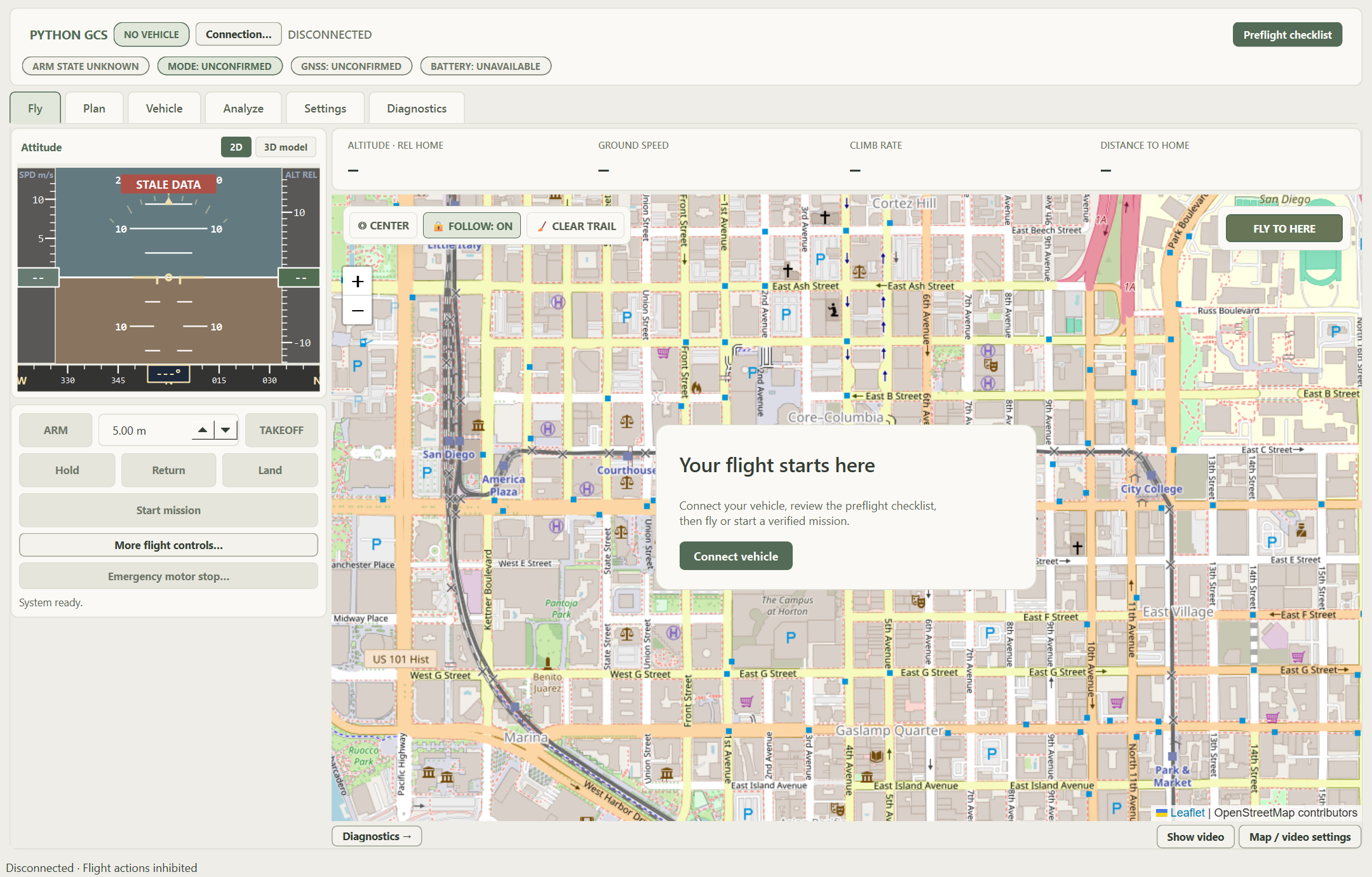Screen dimensions: 1372x877
Task: Click Show video button
Action: pos(1195,837)
